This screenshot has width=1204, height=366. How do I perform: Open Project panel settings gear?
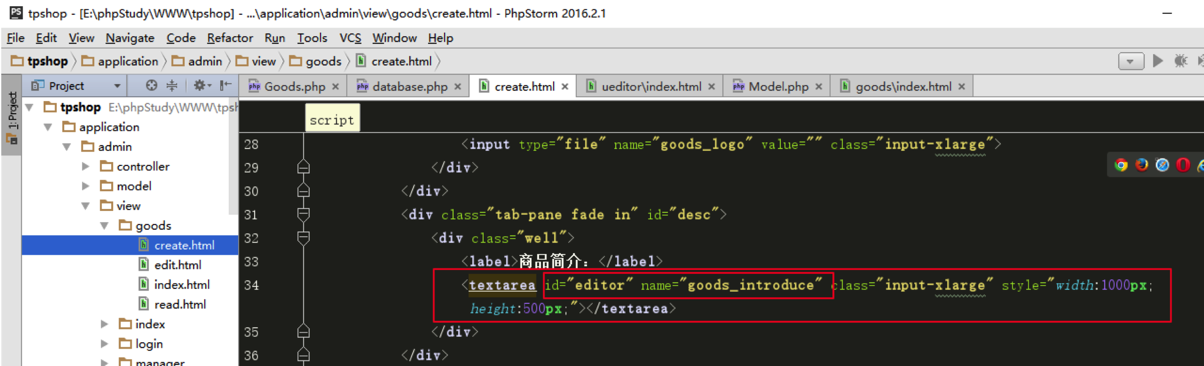click(201, 86)
